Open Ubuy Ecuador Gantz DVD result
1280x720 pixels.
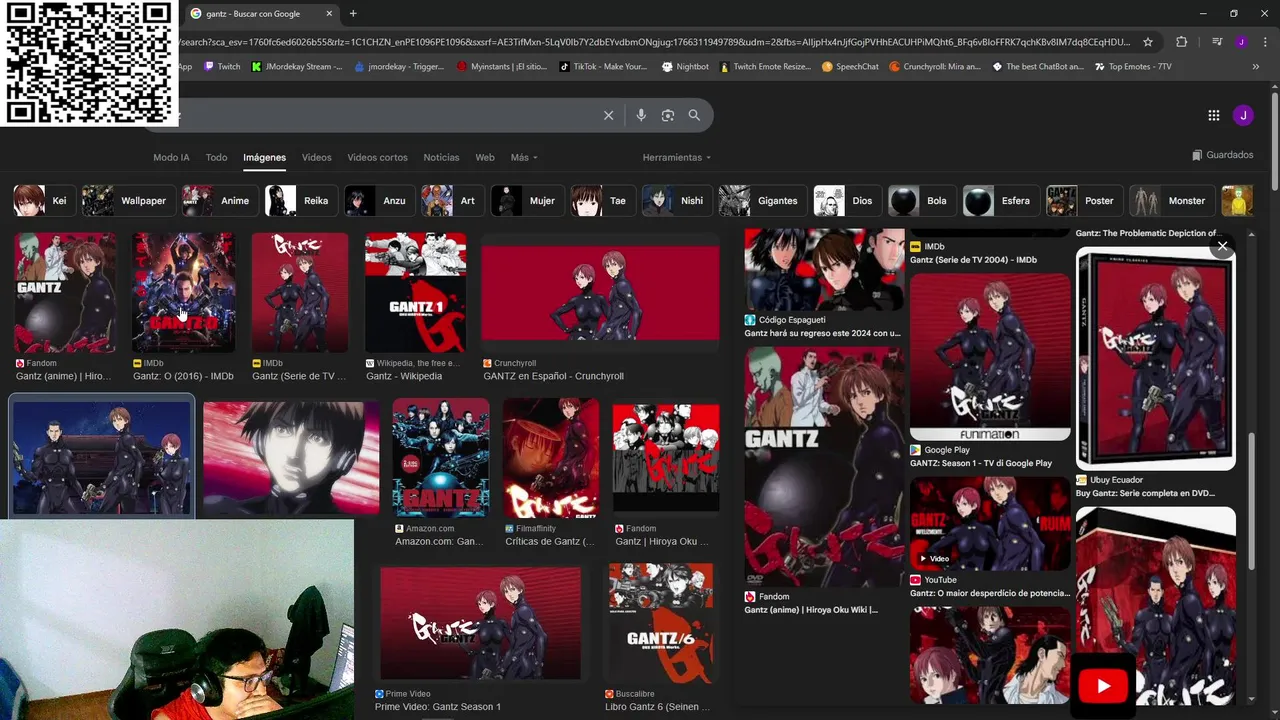tap(1155, 360)
